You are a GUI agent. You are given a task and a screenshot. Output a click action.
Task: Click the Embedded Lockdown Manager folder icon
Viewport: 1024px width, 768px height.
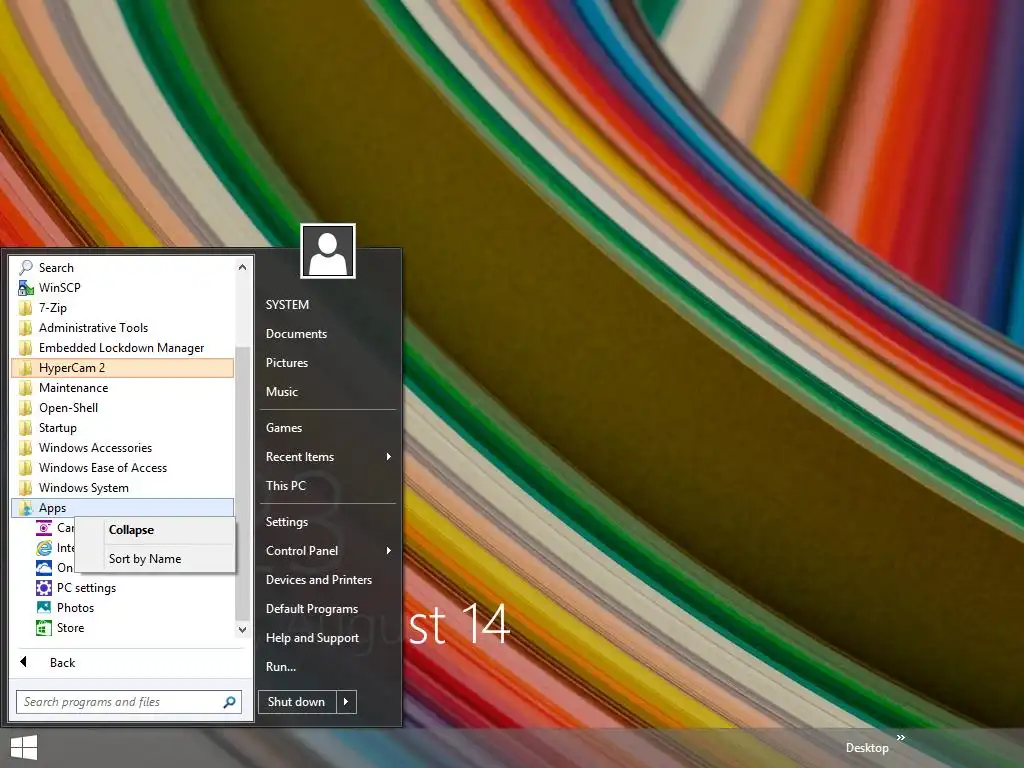click(x=25, y=347)
